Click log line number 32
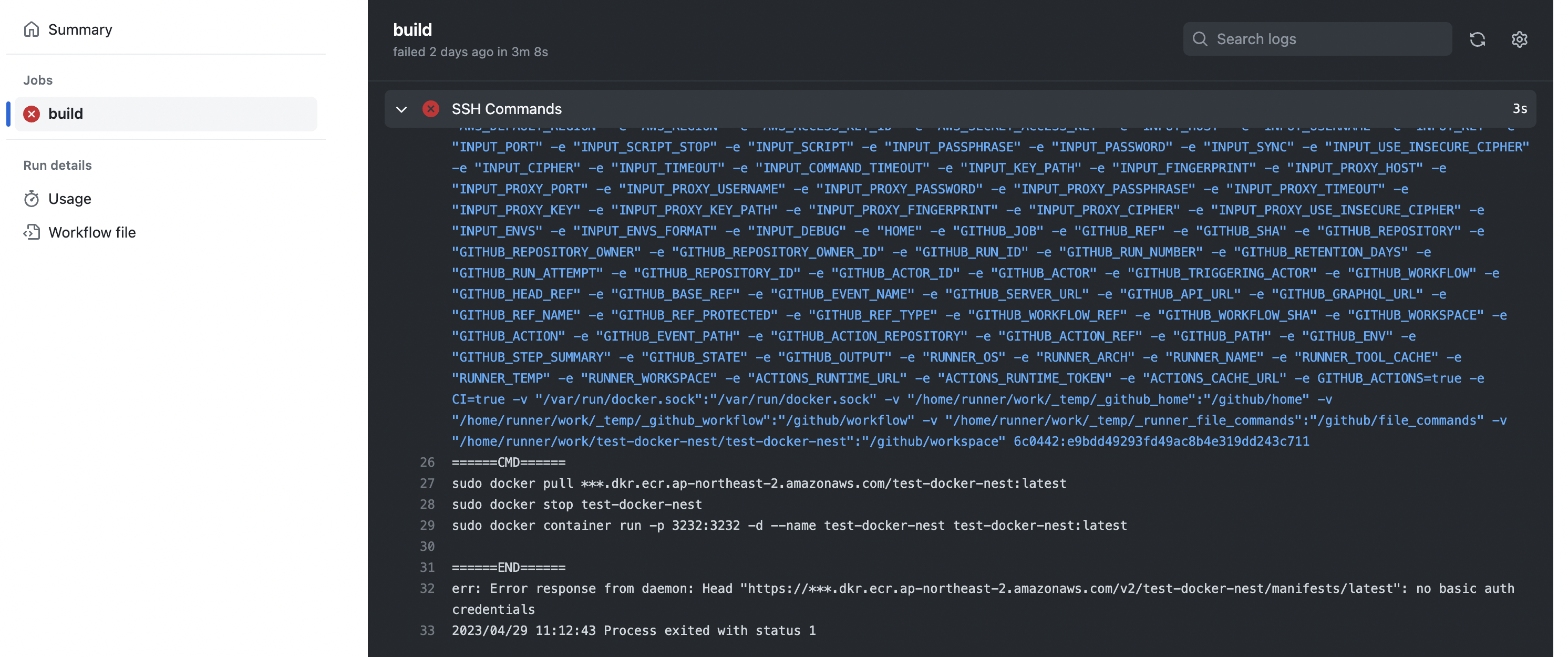 click(427, 588)
